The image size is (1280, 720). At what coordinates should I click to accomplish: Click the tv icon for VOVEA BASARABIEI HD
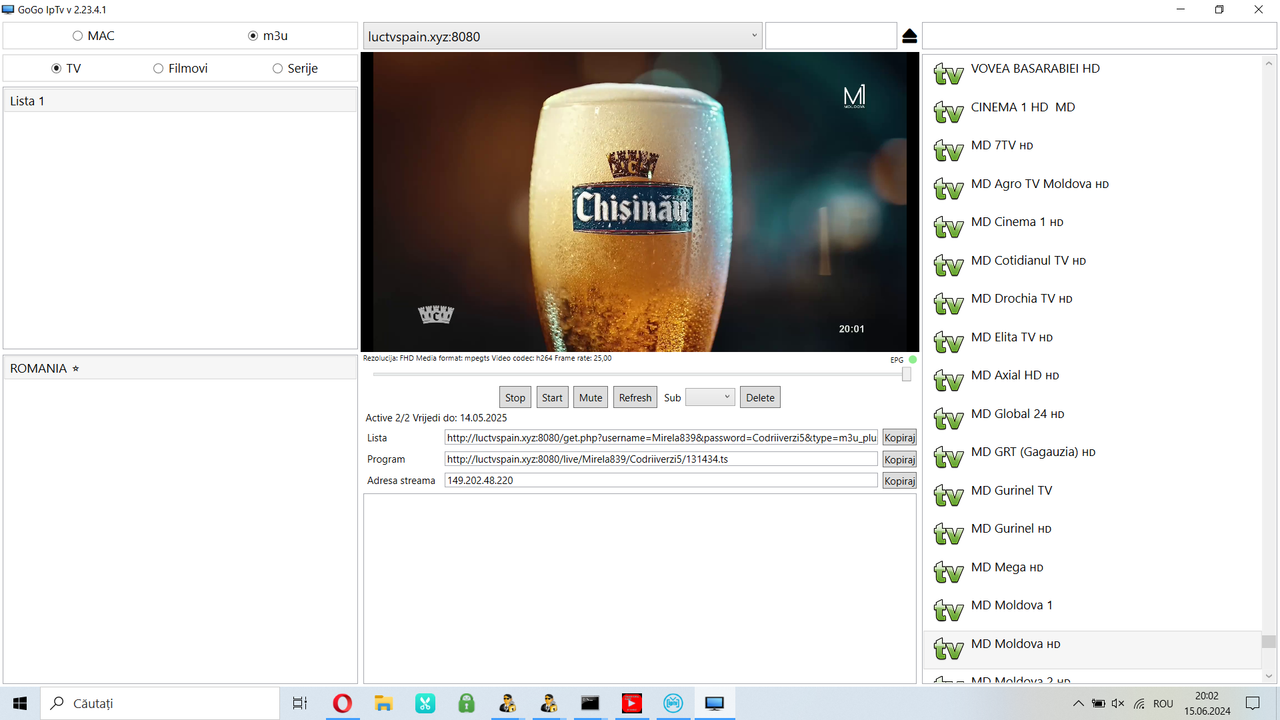tap(948, 75)
